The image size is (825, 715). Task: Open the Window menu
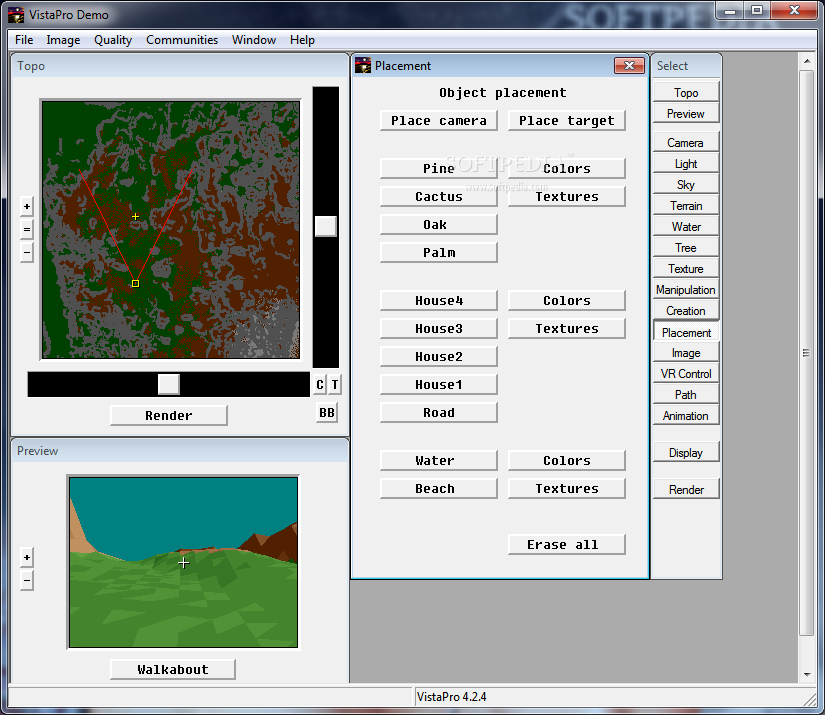click(254, 40)
